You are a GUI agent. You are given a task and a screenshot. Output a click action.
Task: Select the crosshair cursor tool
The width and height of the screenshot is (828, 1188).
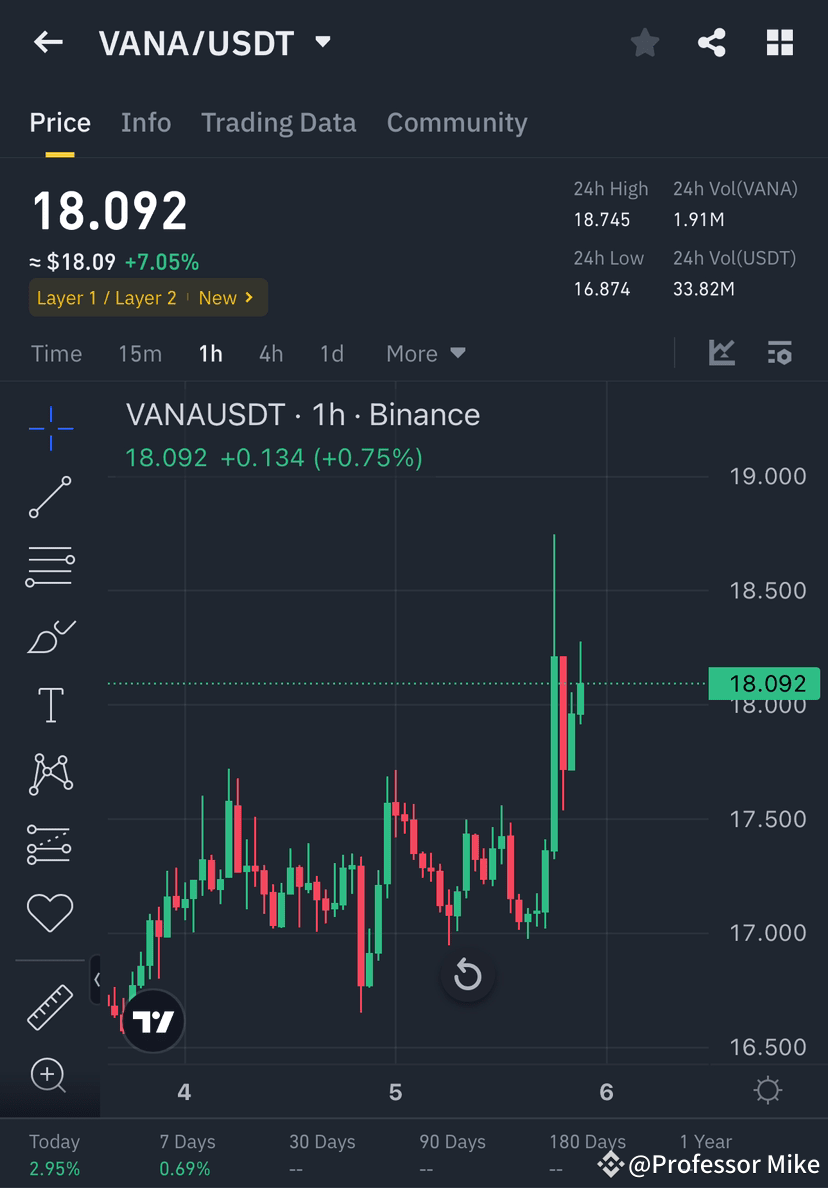tap(51, 428)
